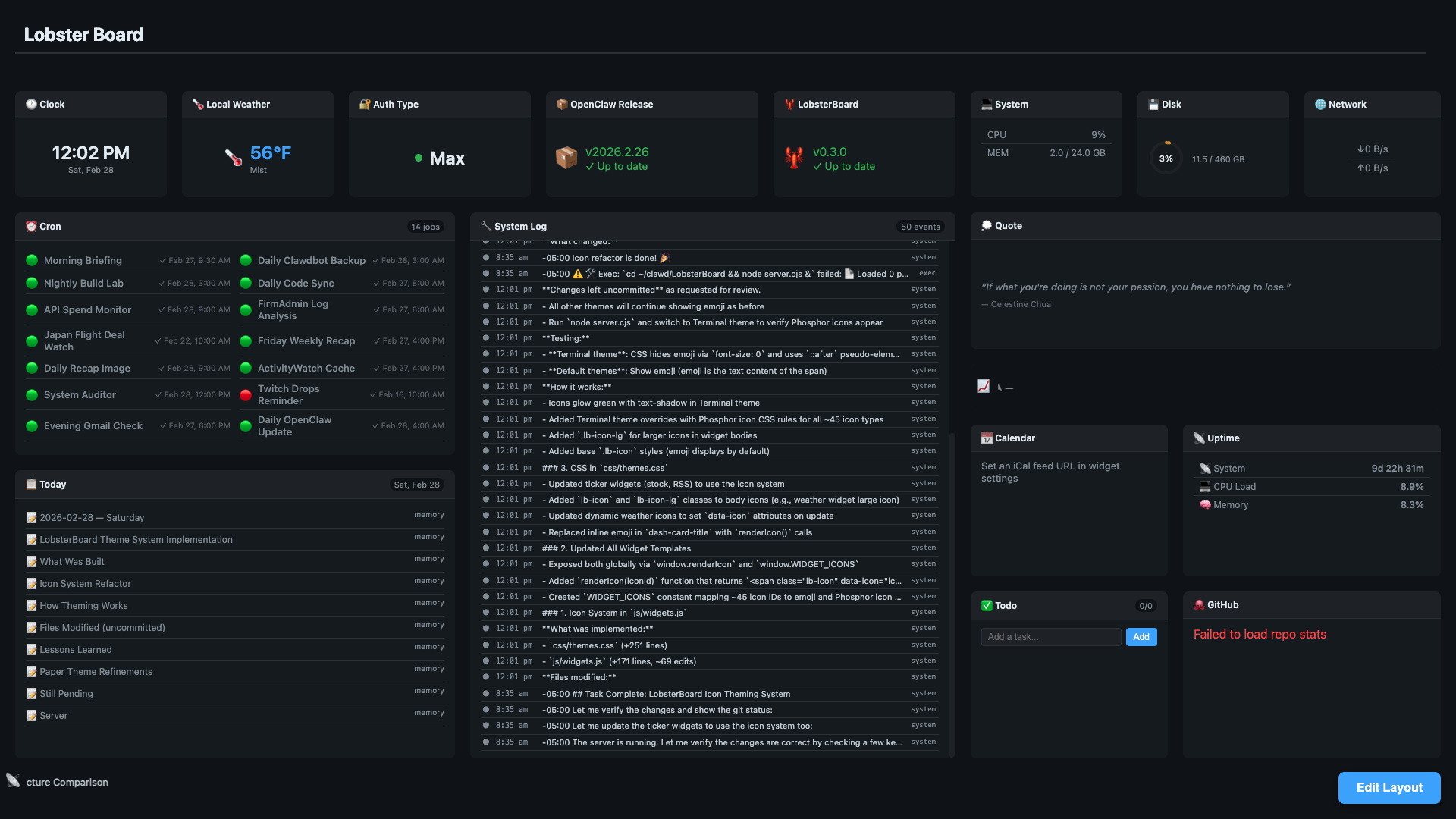Click the brain Memory icon in the Uptime widget
Viewport: 1456px width, 819px height.
point(1204,504)
